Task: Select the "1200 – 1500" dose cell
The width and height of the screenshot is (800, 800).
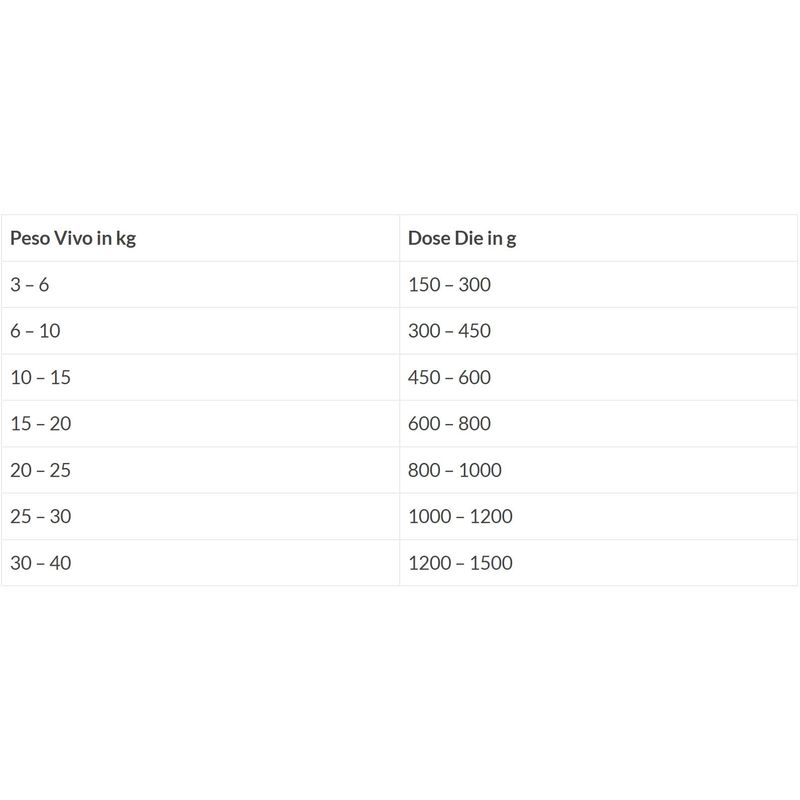Action: click(x=460, y=563)
